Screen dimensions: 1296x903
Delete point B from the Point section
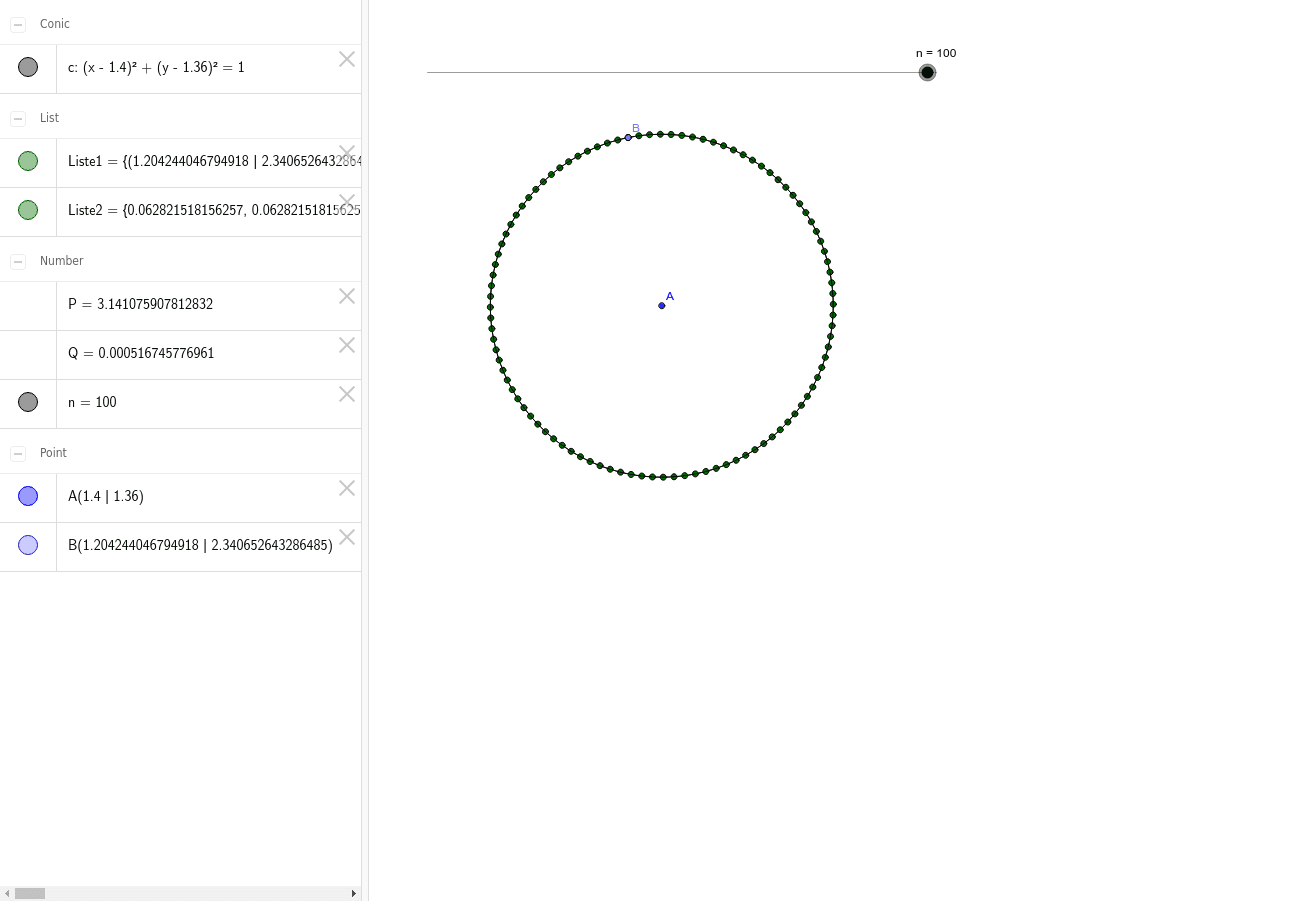coord(347,537)
